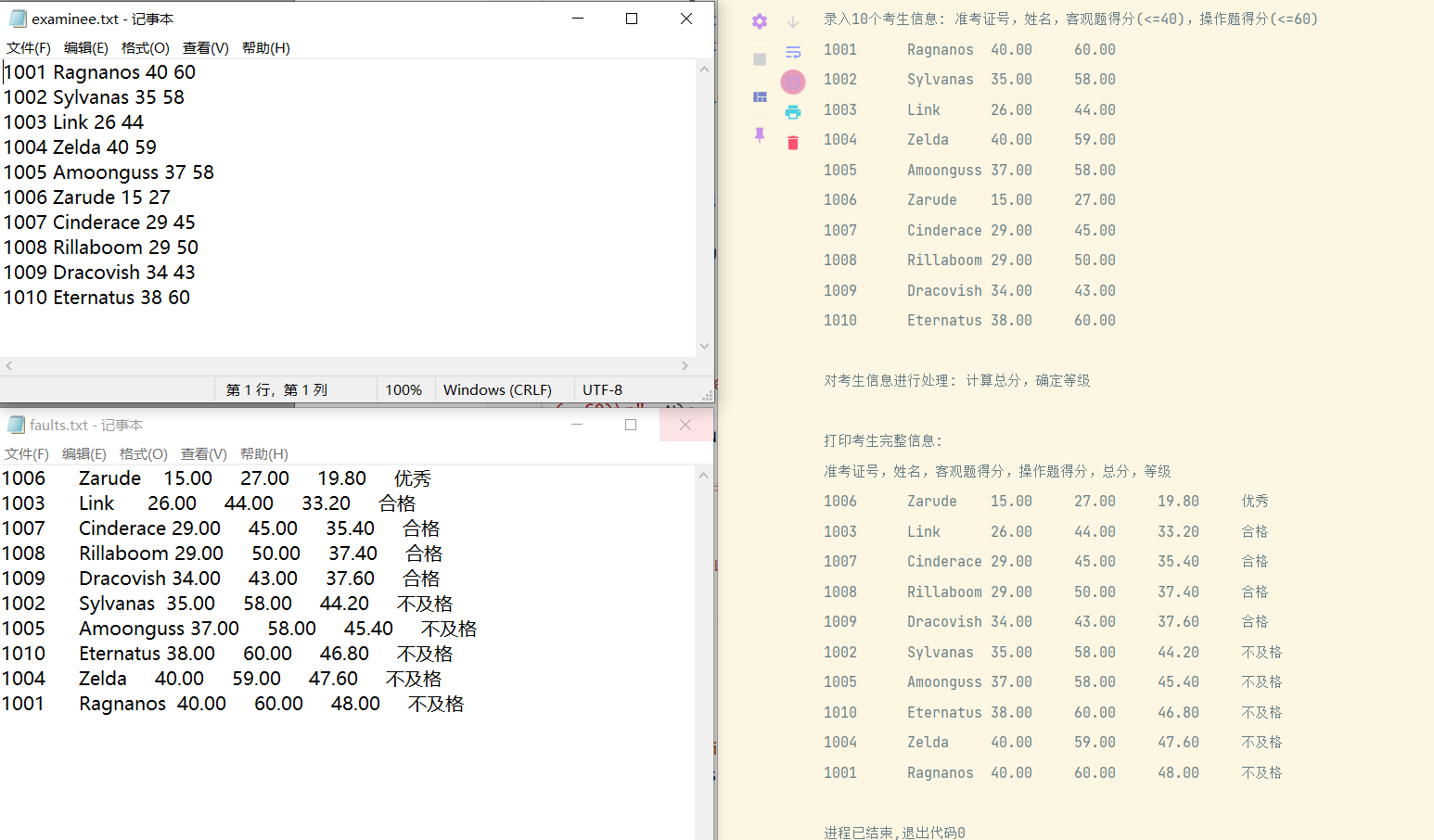
Task: Open run console settings gear
Action: (760, 21)
